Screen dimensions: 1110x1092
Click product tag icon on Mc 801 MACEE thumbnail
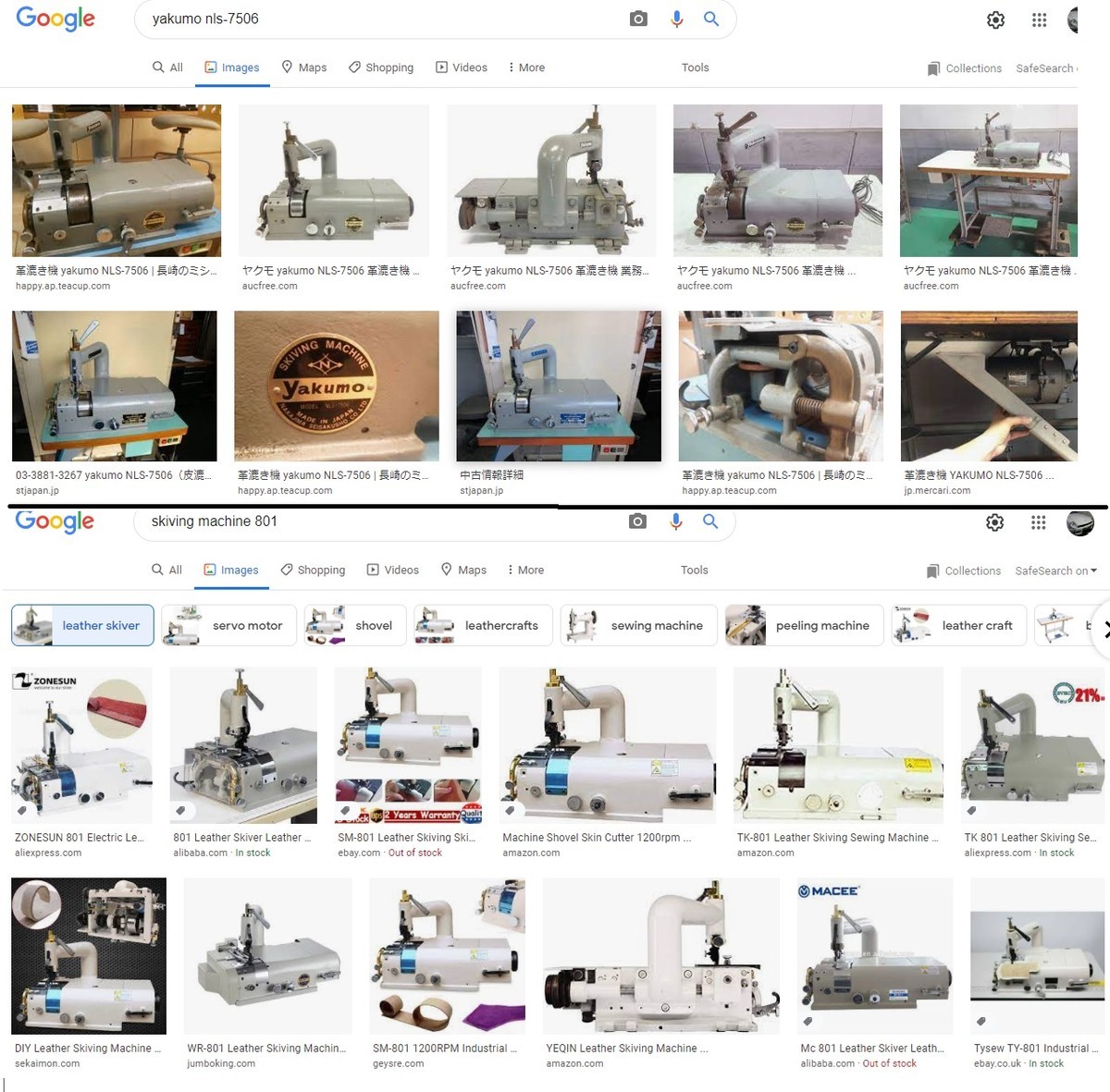pos(808,1022)
